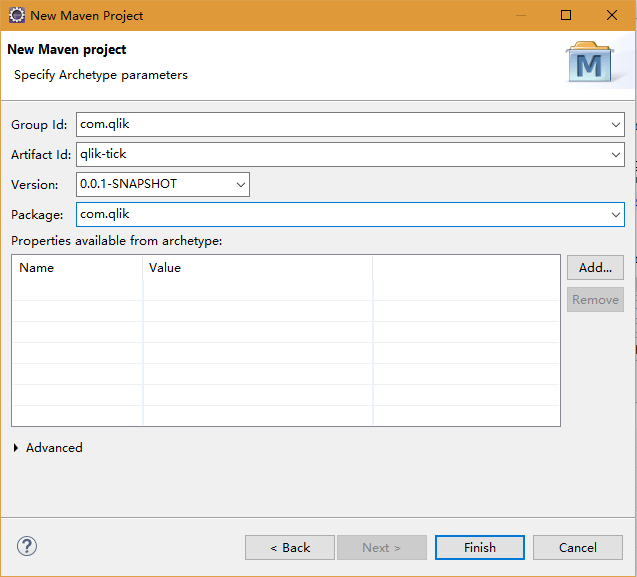
Task: Open the Group Id dropdown arrow
Action: (x=615, y=125)
